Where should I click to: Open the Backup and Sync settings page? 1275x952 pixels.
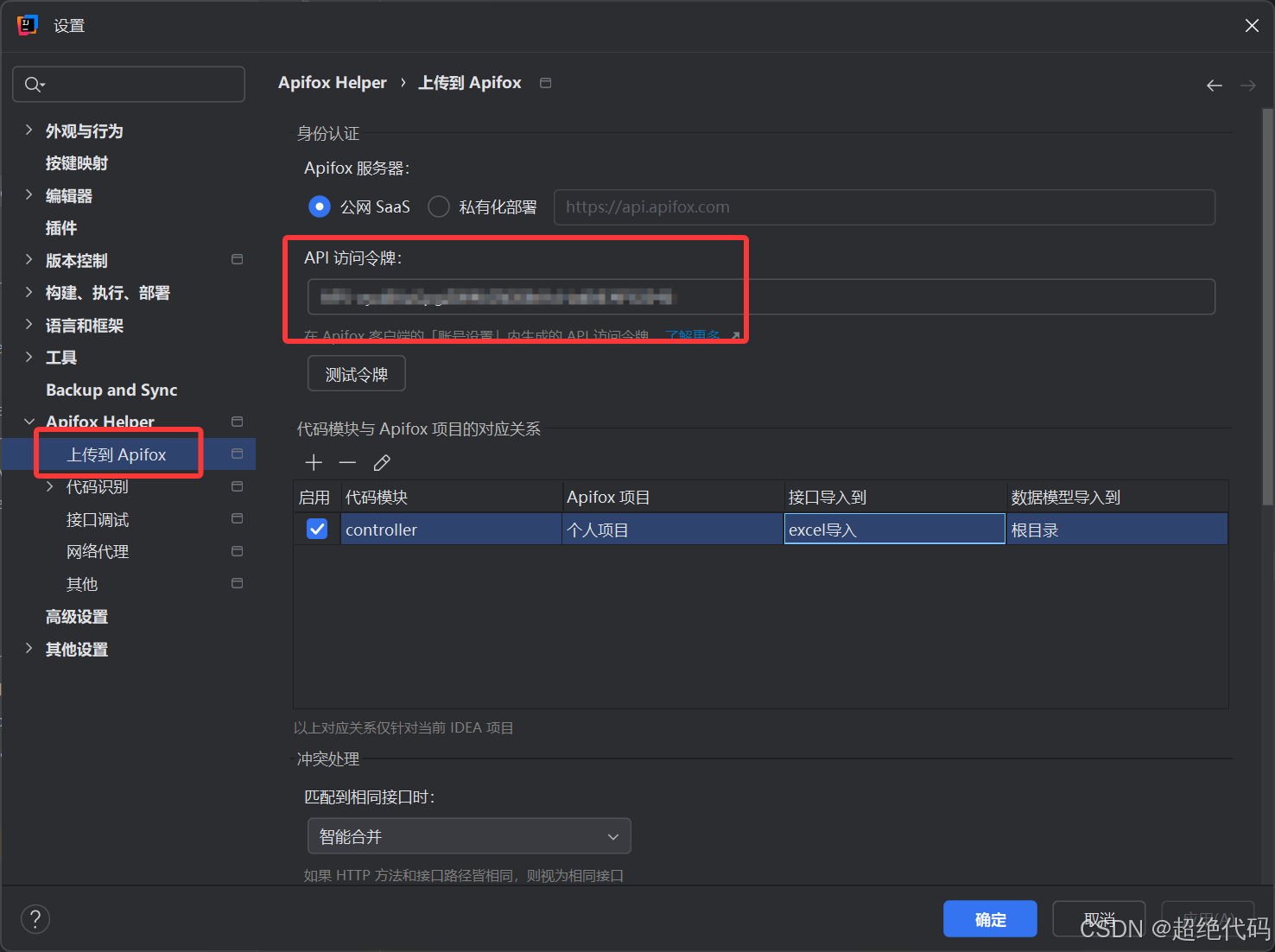click(x=111, y=390)
